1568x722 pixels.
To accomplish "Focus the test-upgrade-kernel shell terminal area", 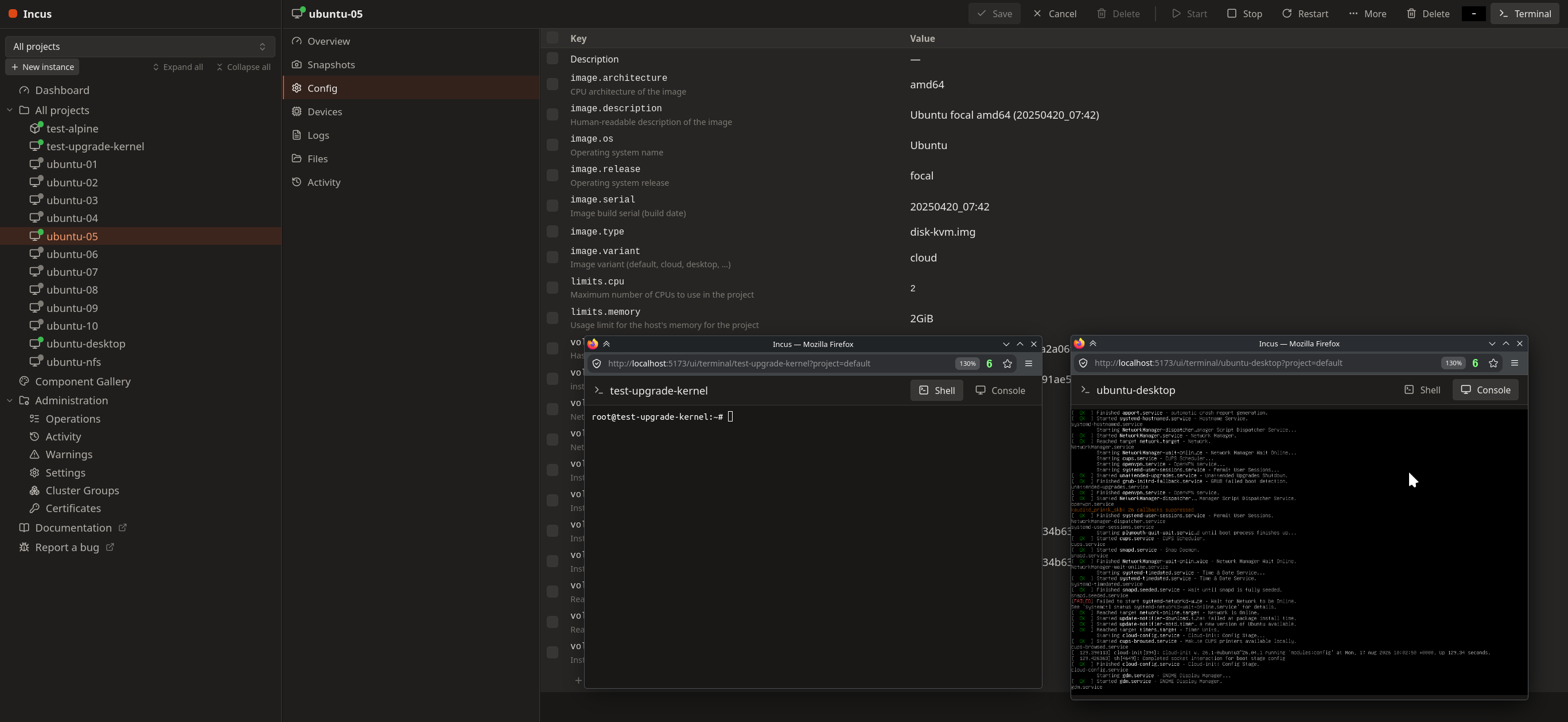I will [x=812, y=546].
